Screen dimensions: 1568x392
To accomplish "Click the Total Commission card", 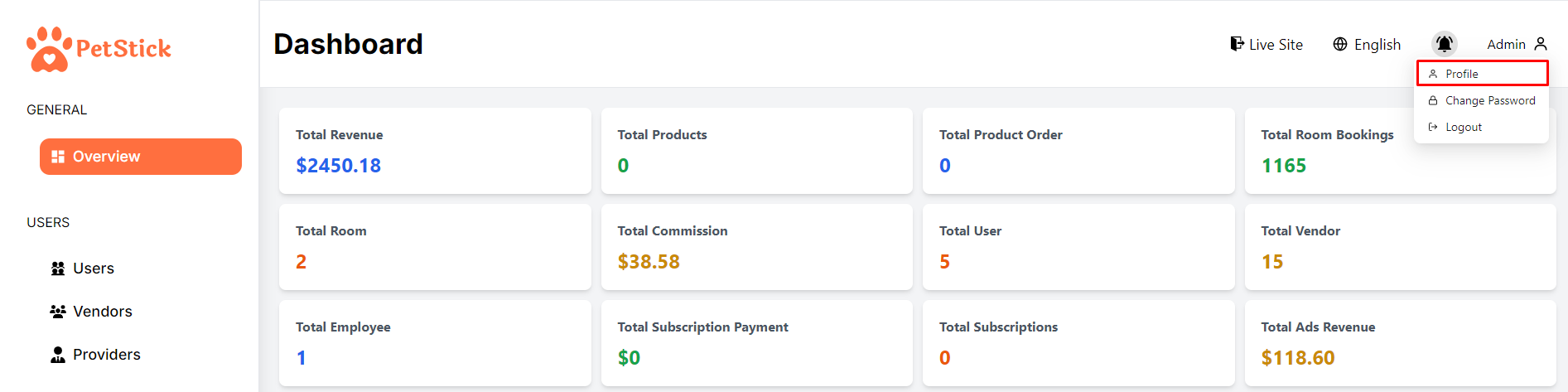I will pyautogui.click(x=756, y=247).
